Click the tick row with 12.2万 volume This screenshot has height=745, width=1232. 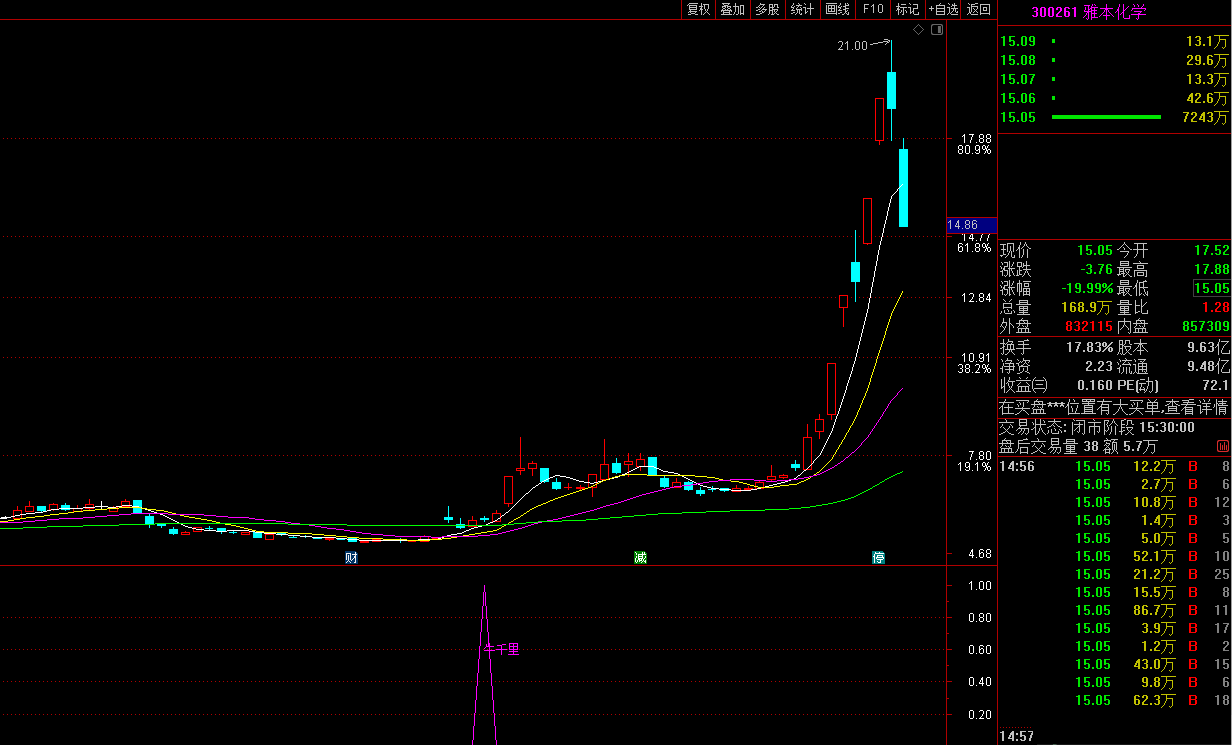pyautogui.click(x=1115, y=466)
